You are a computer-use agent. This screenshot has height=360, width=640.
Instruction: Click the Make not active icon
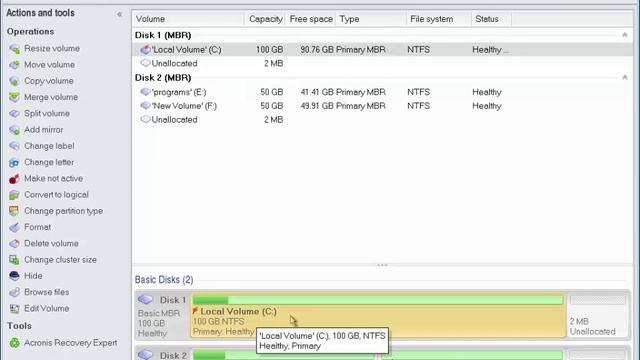15,179
